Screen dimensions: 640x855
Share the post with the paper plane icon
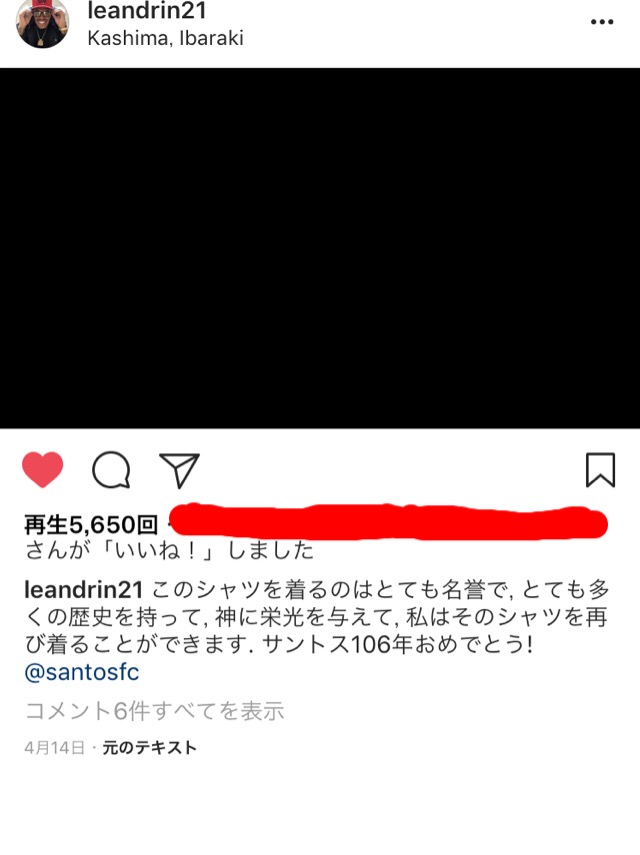pos(179,469)
